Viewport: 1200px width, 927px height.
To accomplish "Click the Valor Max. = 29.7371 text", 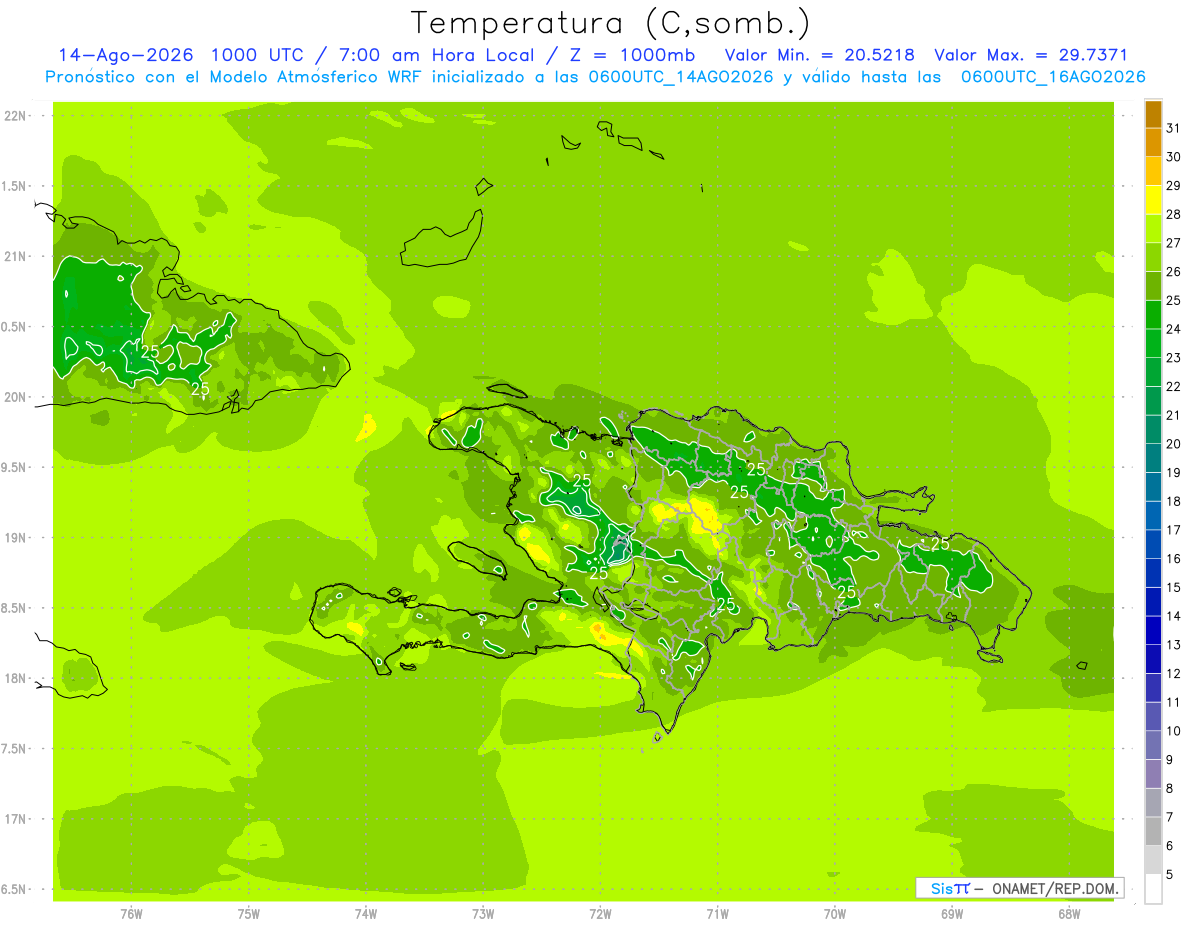I will coord(1031,55).
